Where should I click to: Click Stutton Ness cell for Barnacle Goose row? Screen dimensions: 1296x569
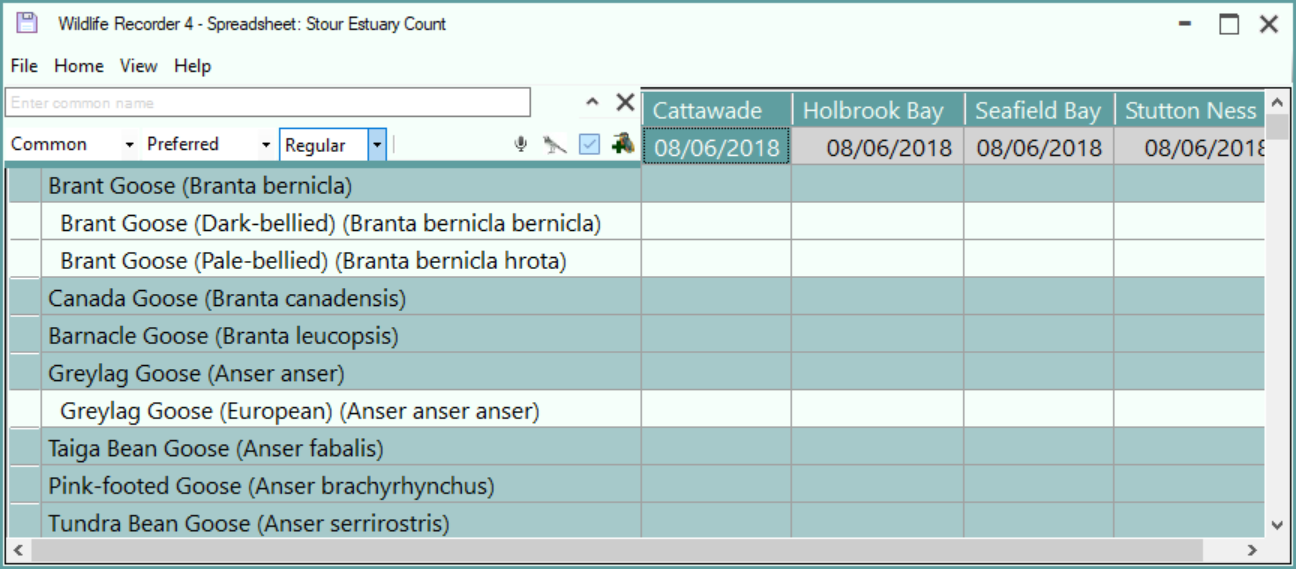[x=1190, y=336]
